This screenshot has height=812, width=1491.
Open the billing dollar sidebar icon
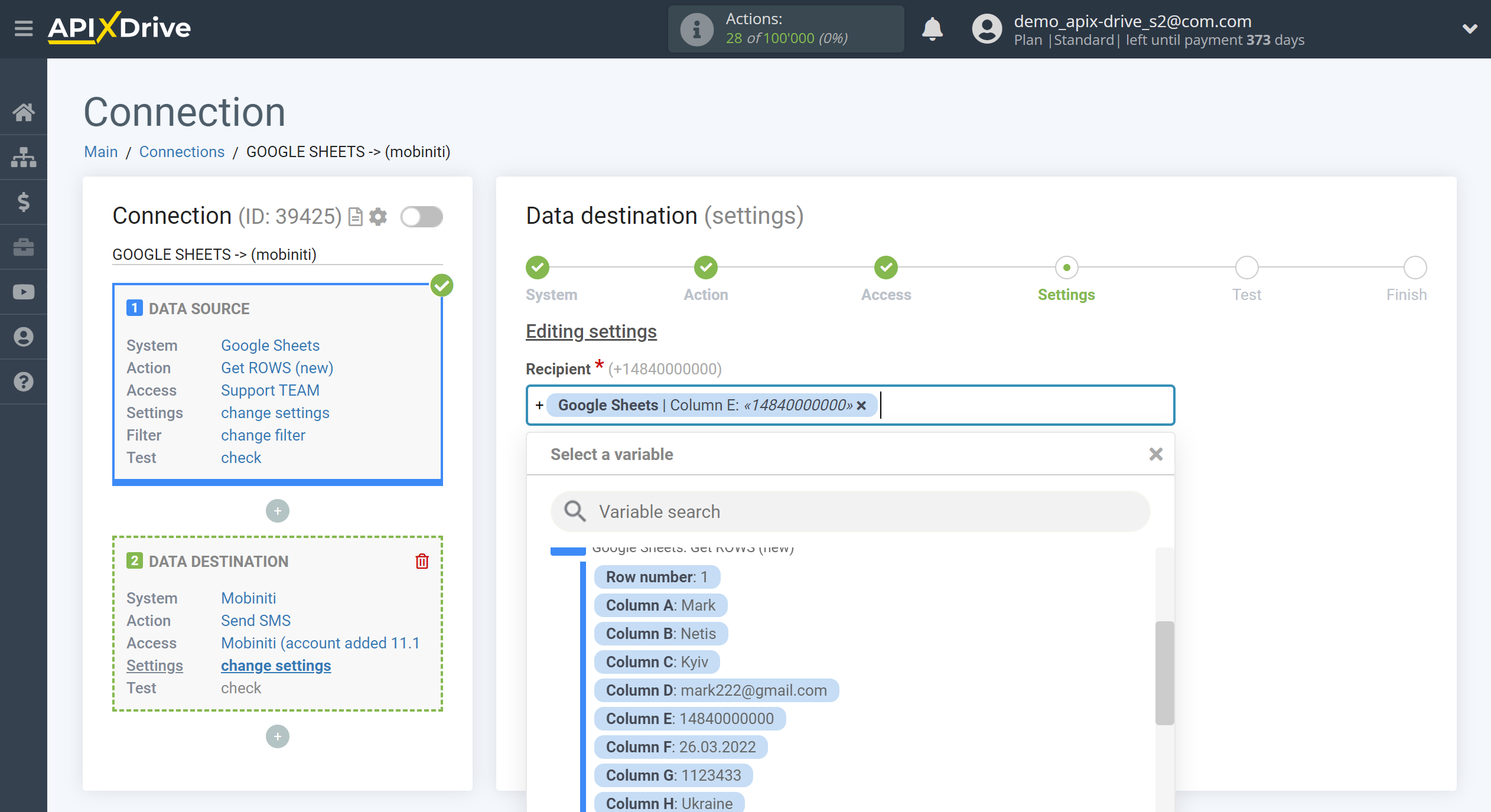coord(24,202)
